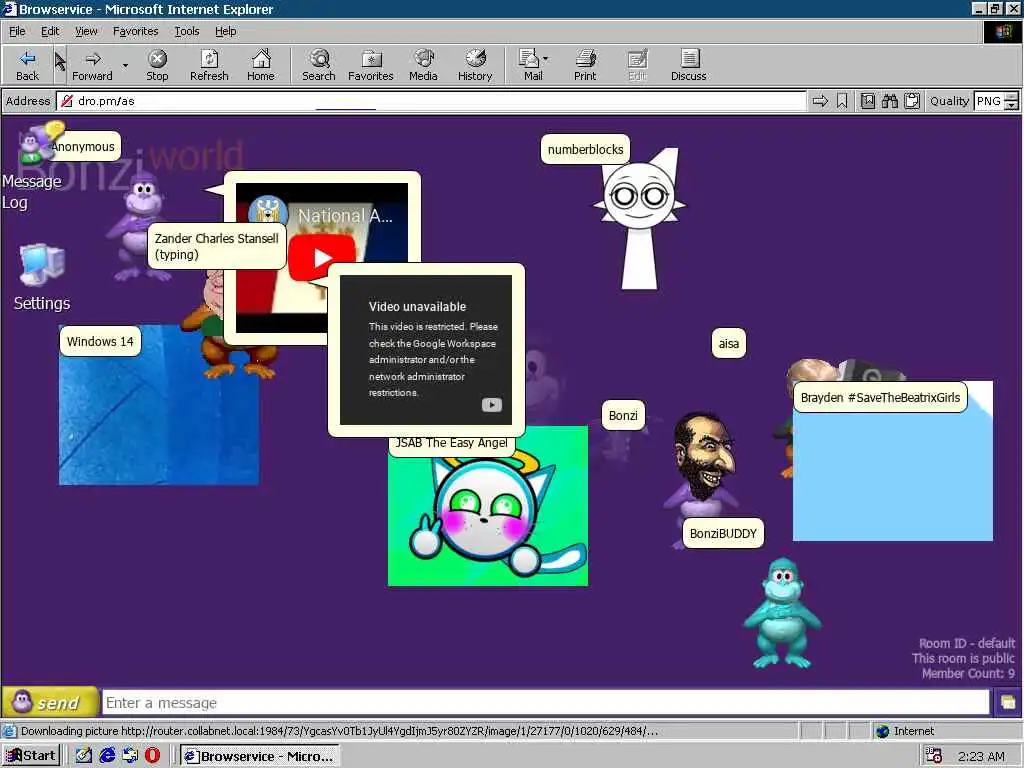This screenshot has width=1024, height=768.
Task: Open the Favorites menu
Action: [135, 31]
